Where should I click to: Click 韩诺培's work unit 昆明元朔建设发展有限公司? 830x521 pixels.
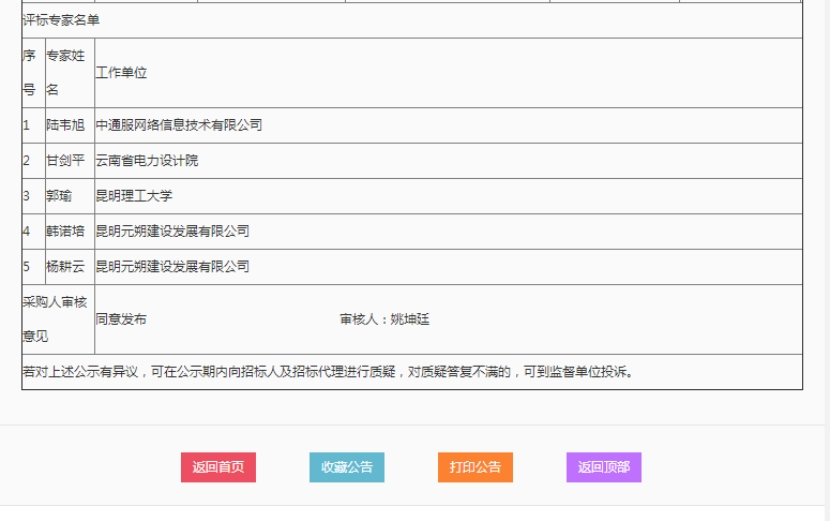tap(173, 231)
